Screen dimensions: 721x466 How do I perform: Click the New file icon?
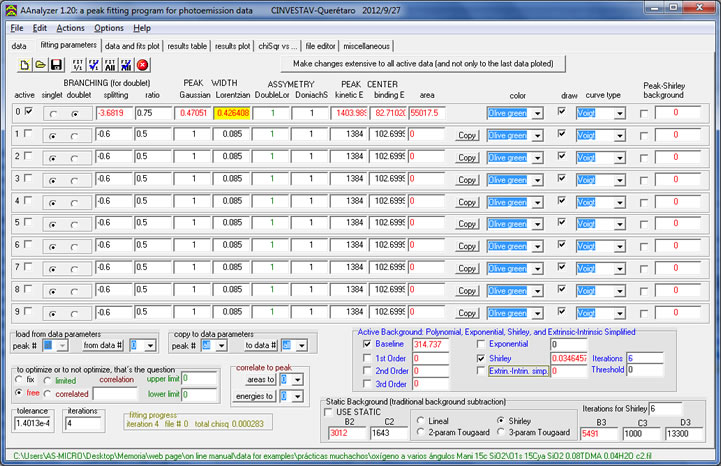pos(26,64)
